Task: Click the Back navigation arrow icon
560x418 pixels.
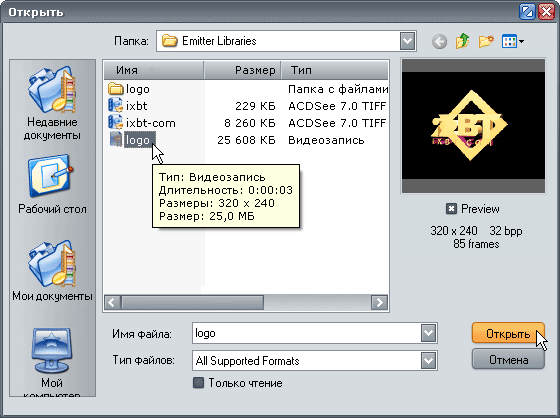Action: [x=439, y=41]
